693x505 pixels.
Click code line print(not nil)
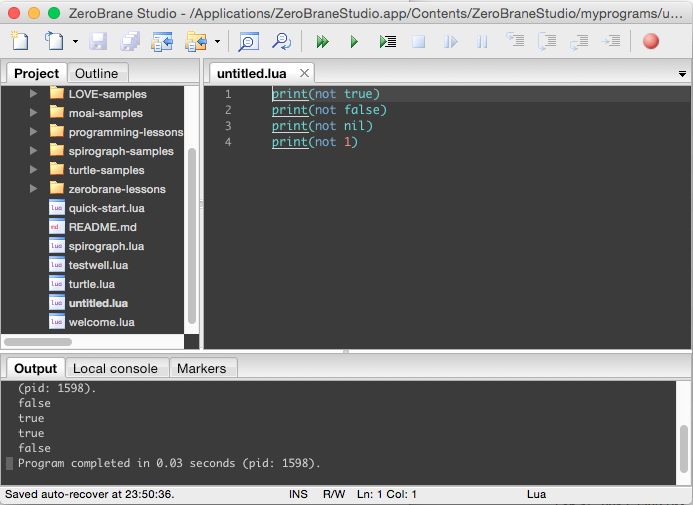coord(322,126)
